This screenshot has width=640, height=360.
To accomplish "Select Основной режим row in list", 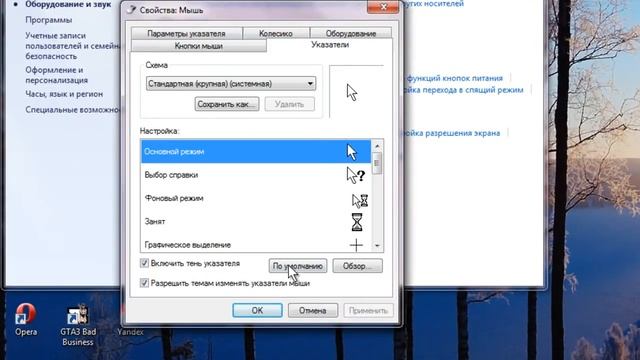I will click(x=256, y=151).
